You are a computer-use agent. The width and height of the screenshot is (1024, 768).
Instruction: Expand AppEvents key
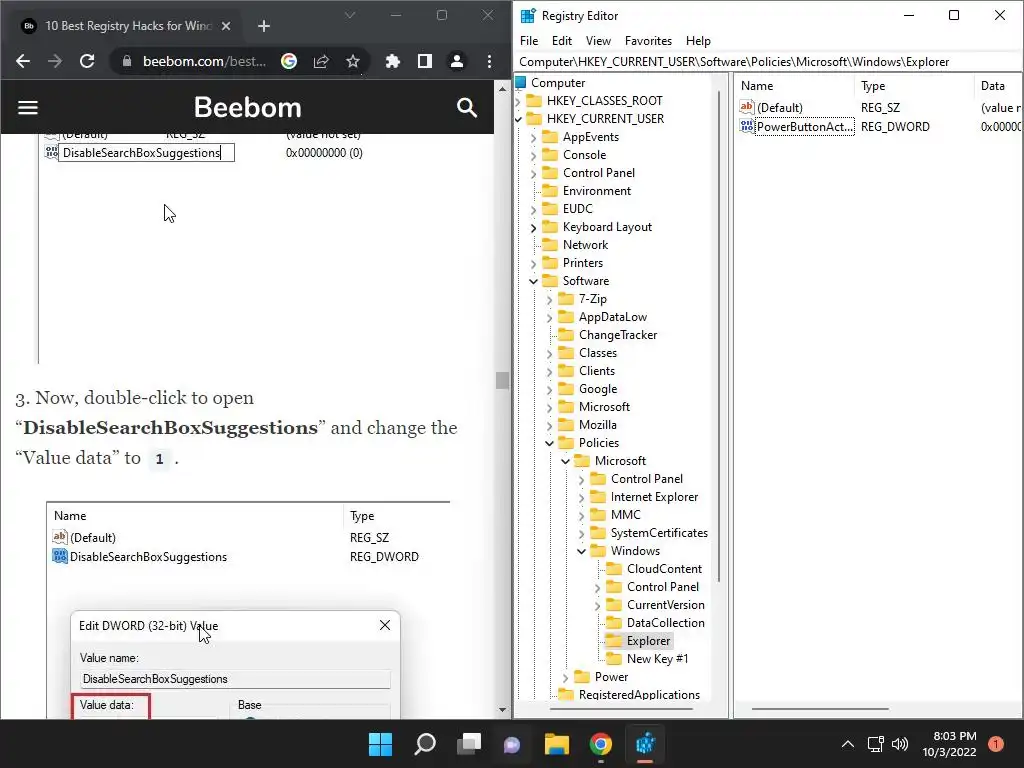[x=534, y=138]
